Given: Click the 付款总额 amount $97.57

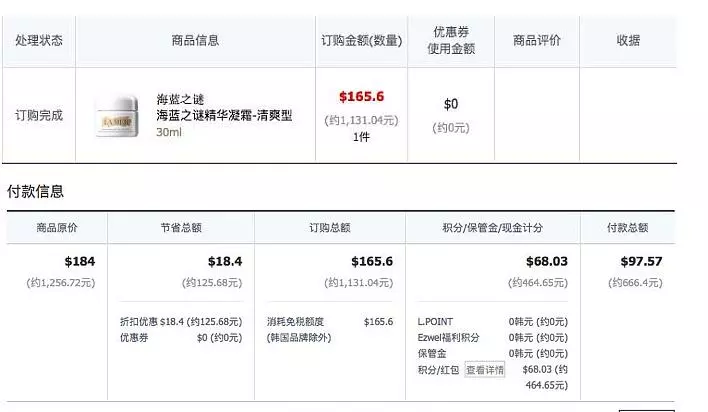Looking at the screenshot, I should (x=641, y=262).
